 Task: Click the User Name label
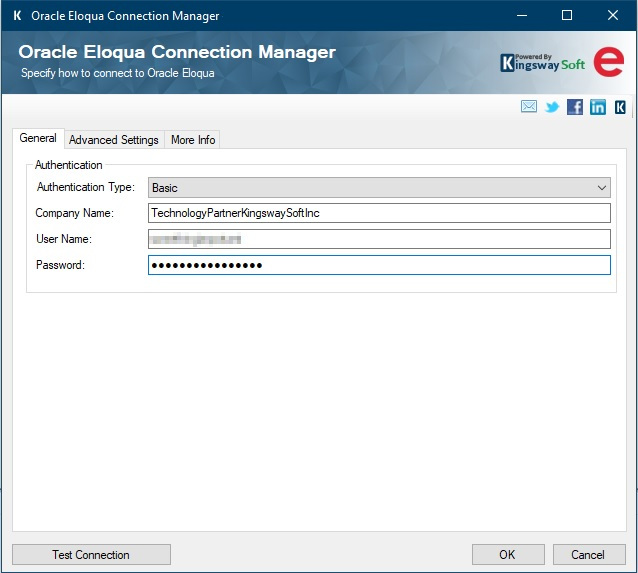[x=64, y=239]
